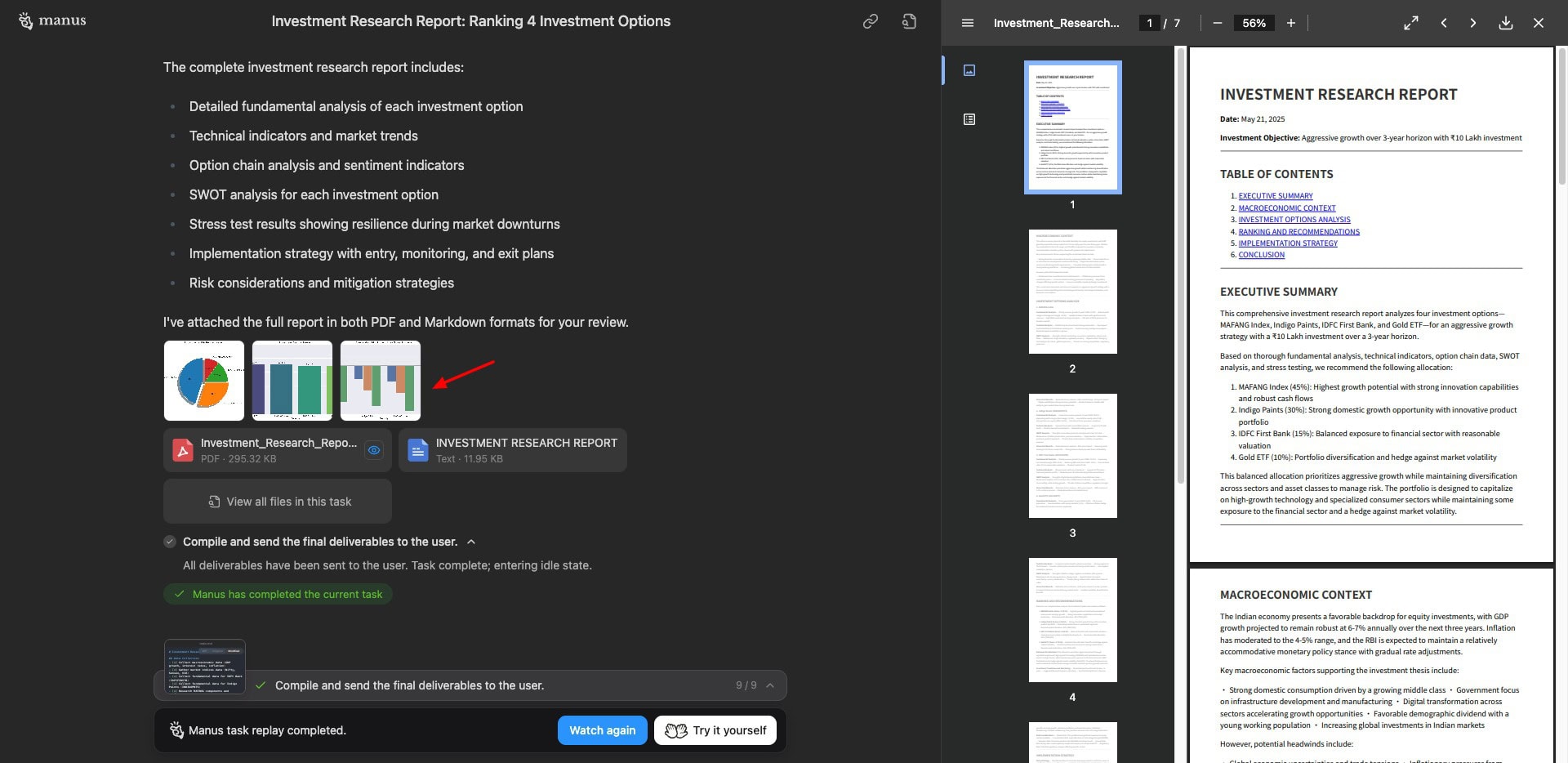
Task: Go to next file with right arrow
Action: click(x=1473, y=23)
